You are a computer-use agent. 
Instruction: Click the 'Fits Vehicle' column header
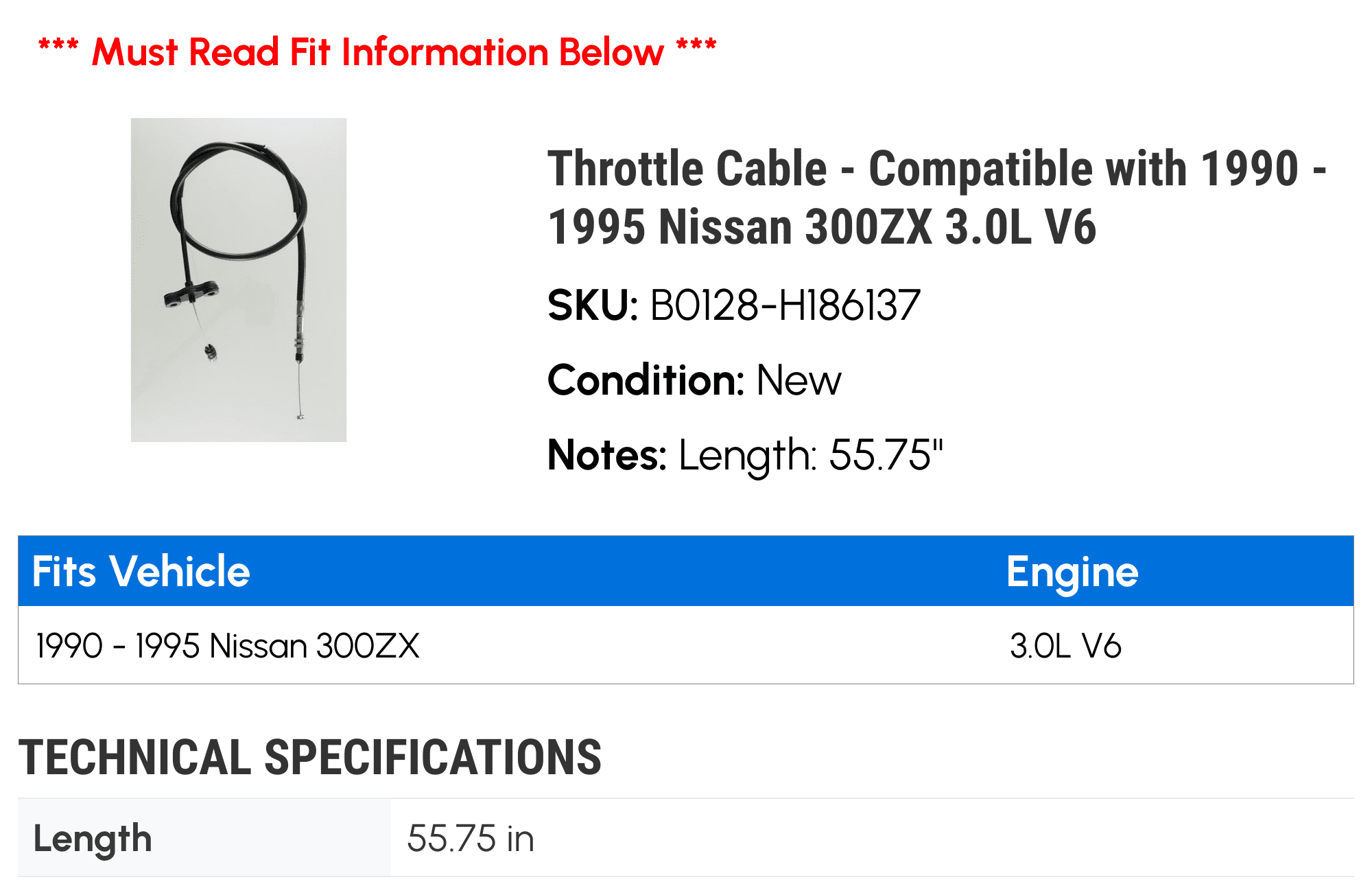[x=141, y=571]
